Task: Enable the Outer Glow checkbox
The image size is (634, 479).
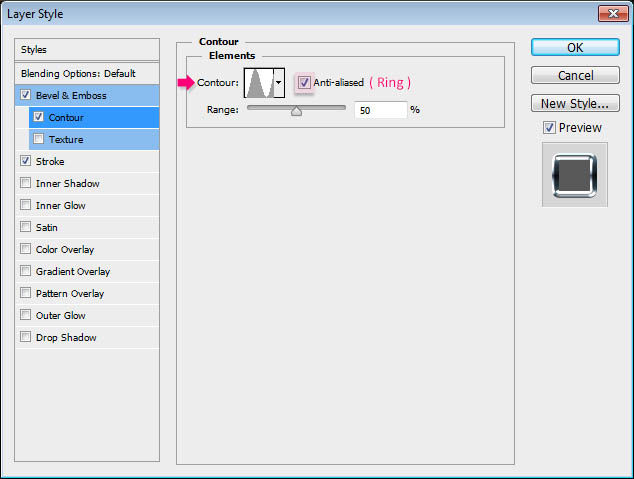Action: [x=25, y=314]
